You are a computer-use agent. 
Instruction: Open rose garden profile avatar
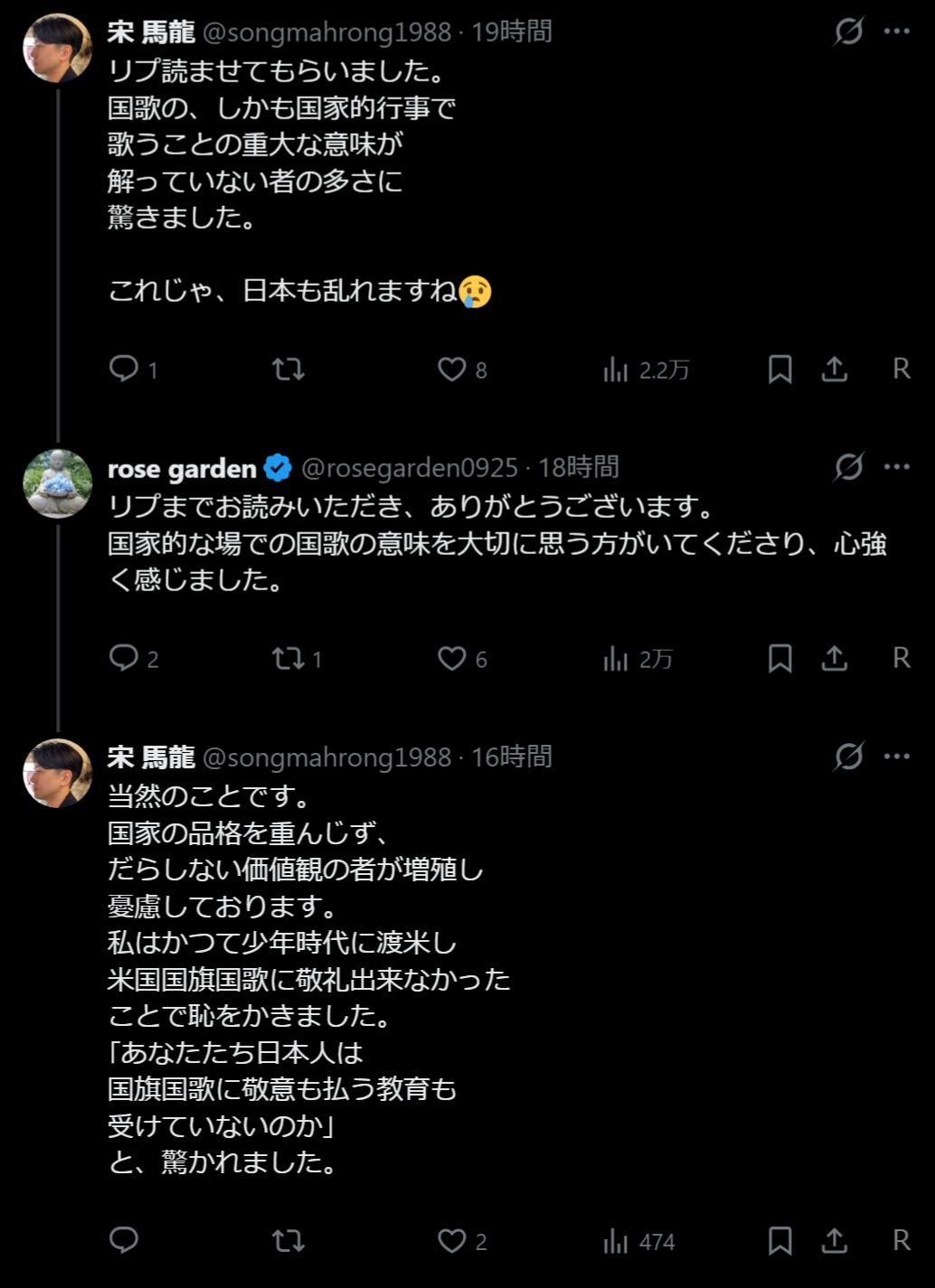click(57, 484)
